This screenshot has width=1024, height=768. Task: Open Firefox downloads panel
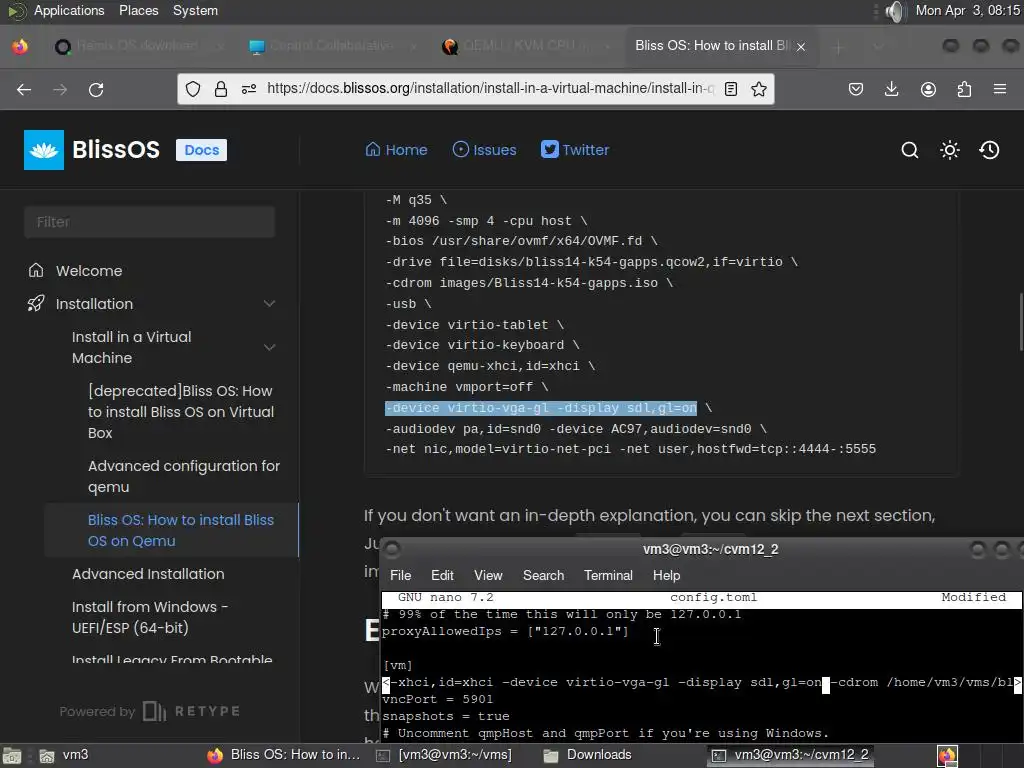point(891,89)
